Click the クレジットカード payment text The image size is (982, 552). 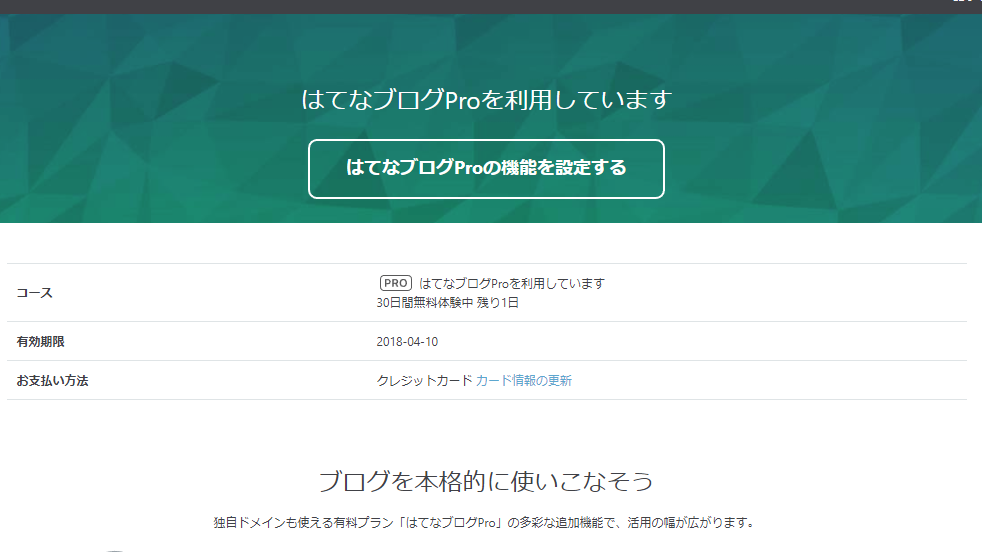point(424,380)
